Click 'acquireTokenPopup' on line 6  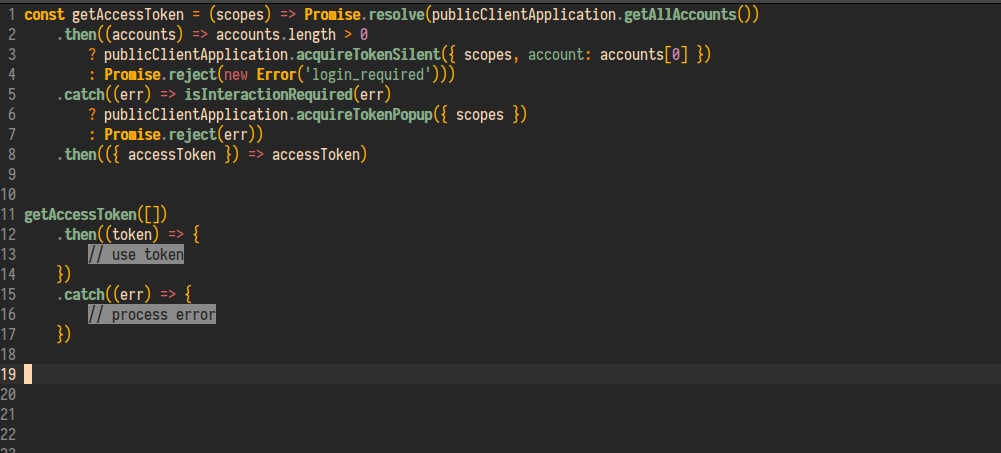(365, 115)
